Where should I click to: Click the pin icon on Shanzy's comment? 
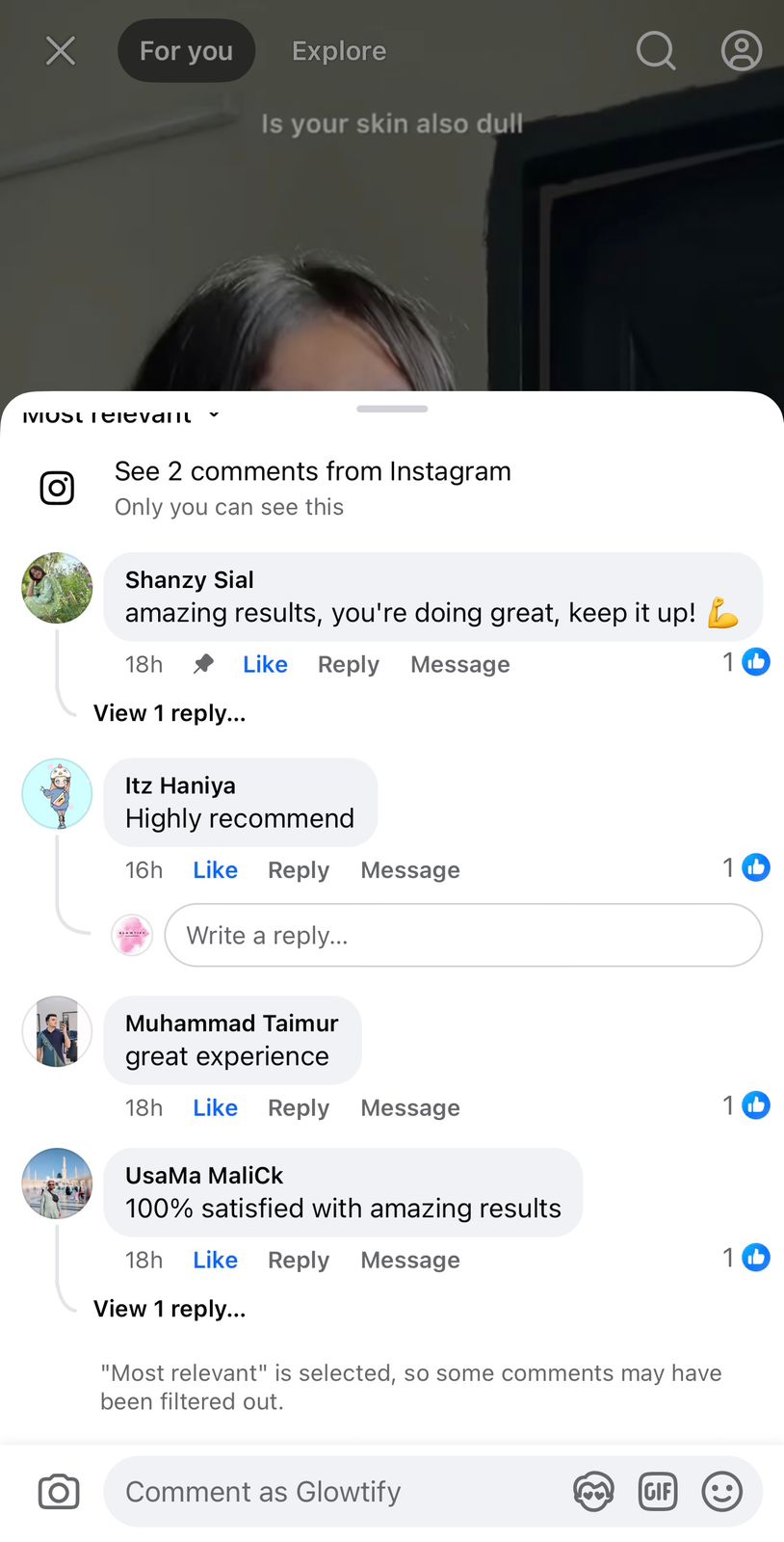pyautogui.click(x=203, y=664)
